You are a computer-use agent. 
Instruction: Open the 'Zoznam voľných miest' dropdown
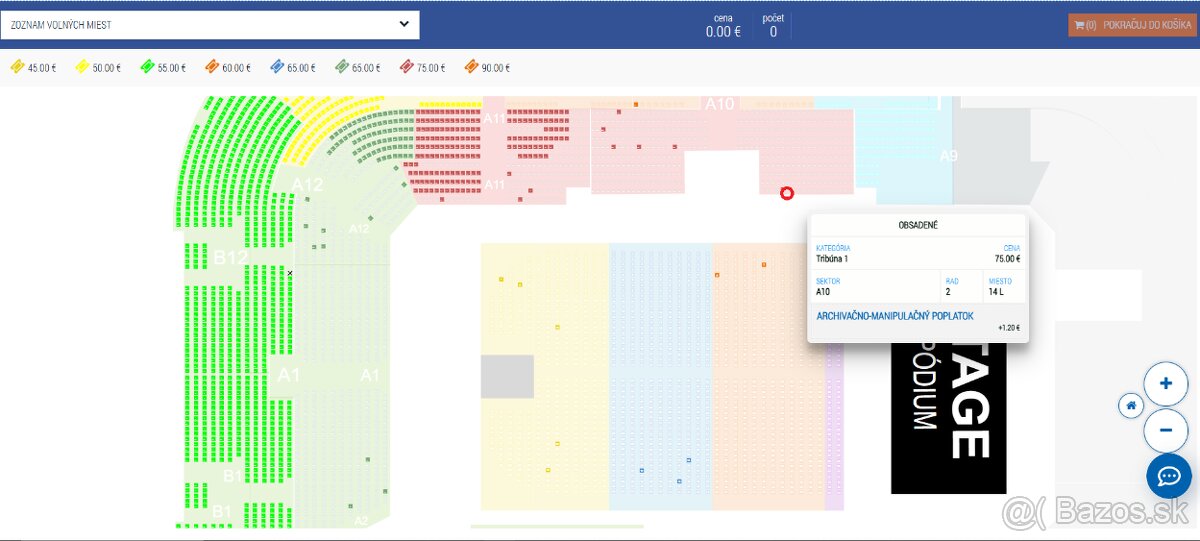click(200, 24)
